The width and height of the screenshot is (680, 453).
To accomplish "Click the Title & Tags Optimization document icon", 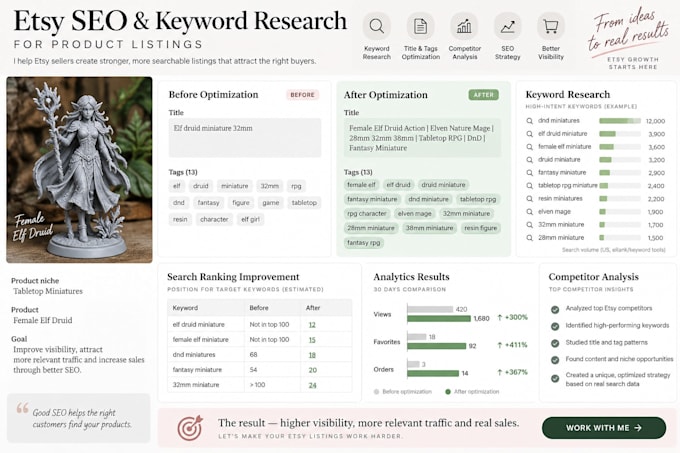I will (x=420, y=26).
